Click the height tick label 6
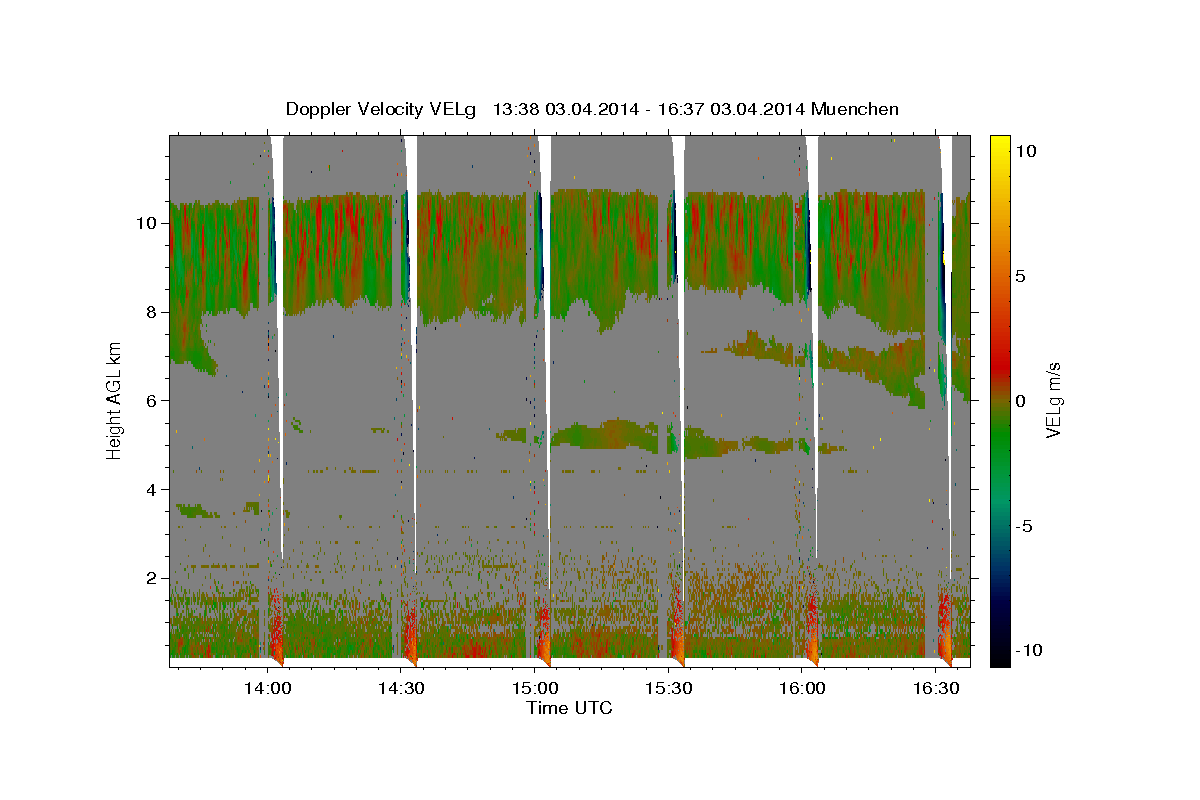The height and width of the screenshot is (800, 1200). coord(153,401)
